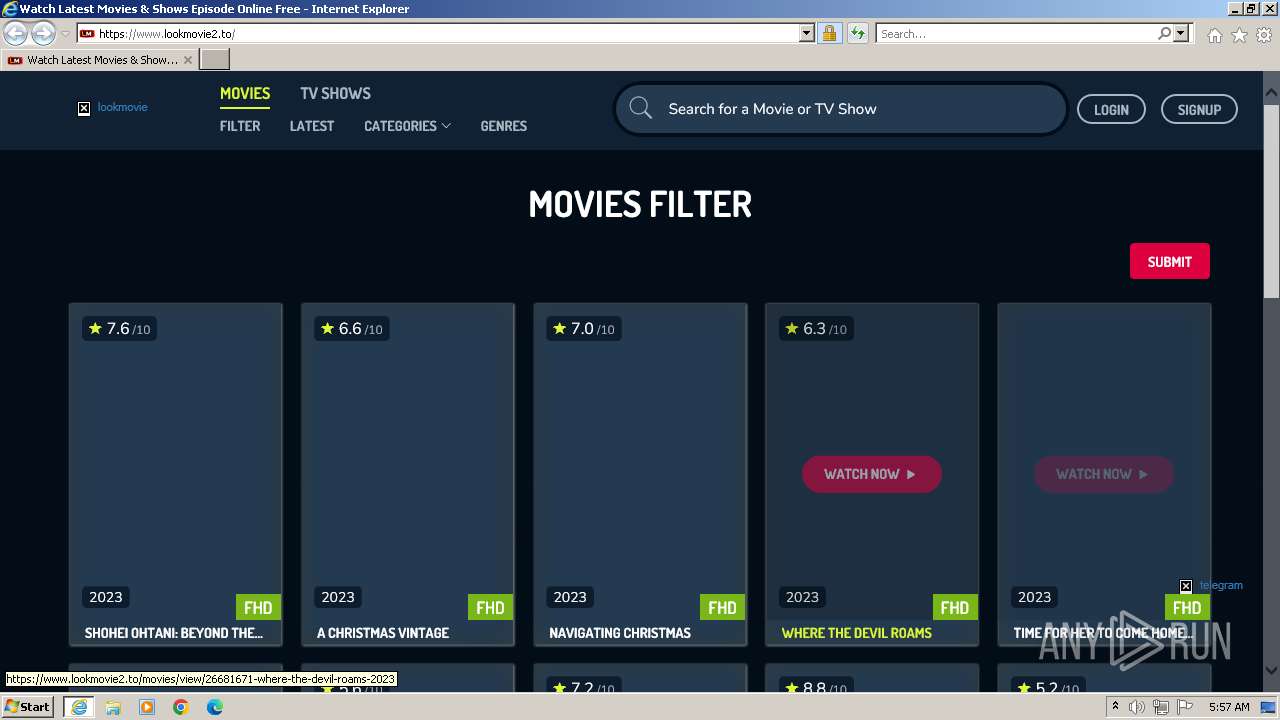
Task: Click the browser Back arrow button
Action: click(x=16, y=34)
